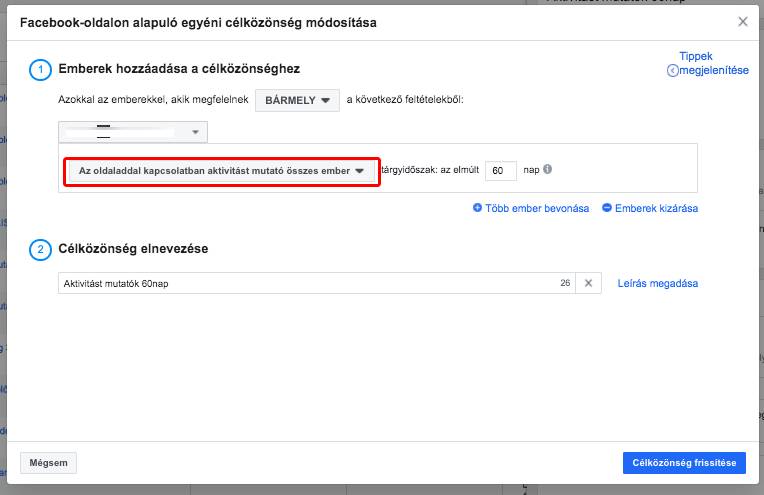Click 'Célközönség frissítése' button
Image resolution: width=764 pixels, height=495 pixels.
[x=684, y=463]
